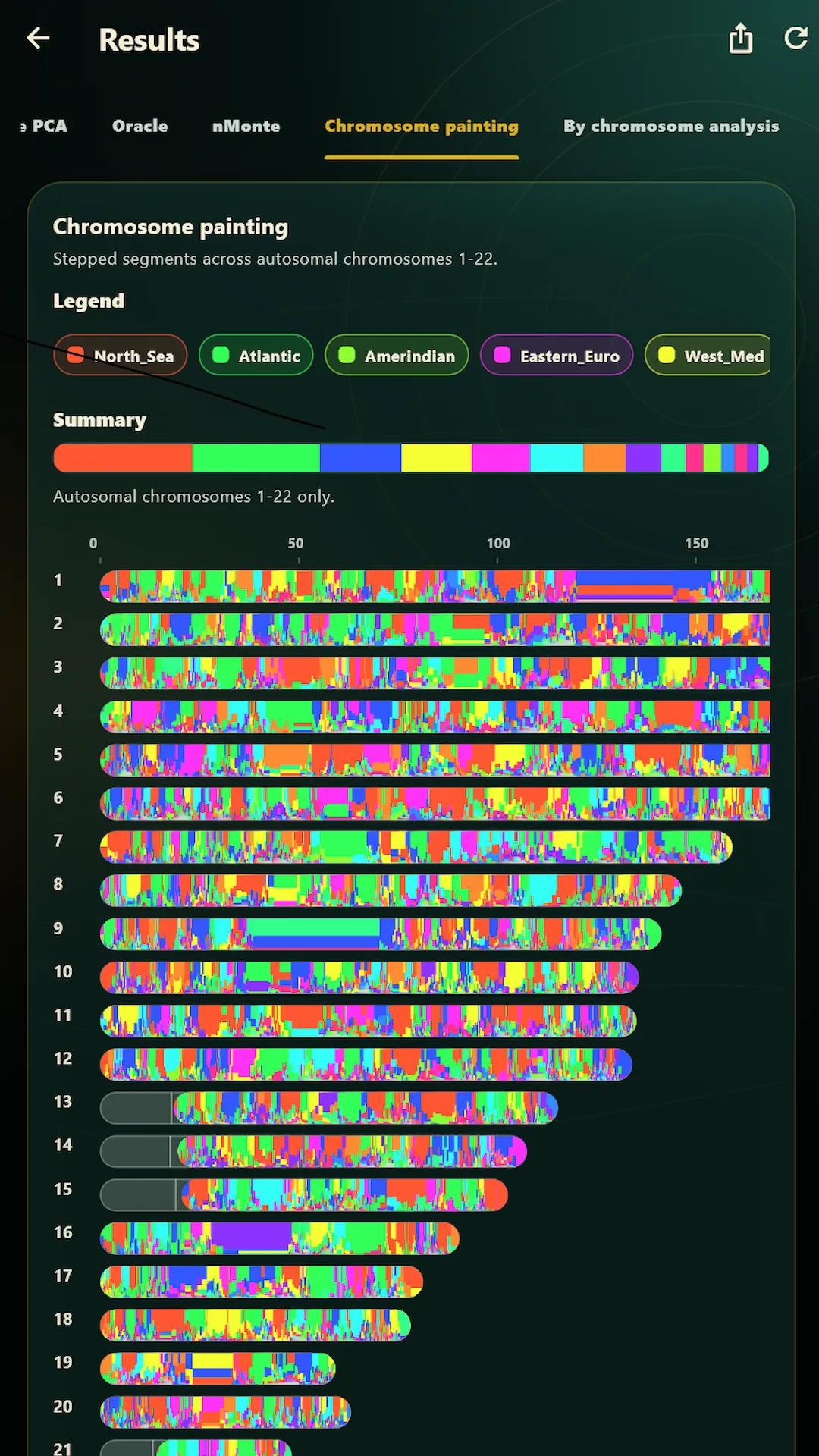Tap the chromosome 2 painted bar
This screenshot has height=1456, width=819.
[x=435, y=629]
